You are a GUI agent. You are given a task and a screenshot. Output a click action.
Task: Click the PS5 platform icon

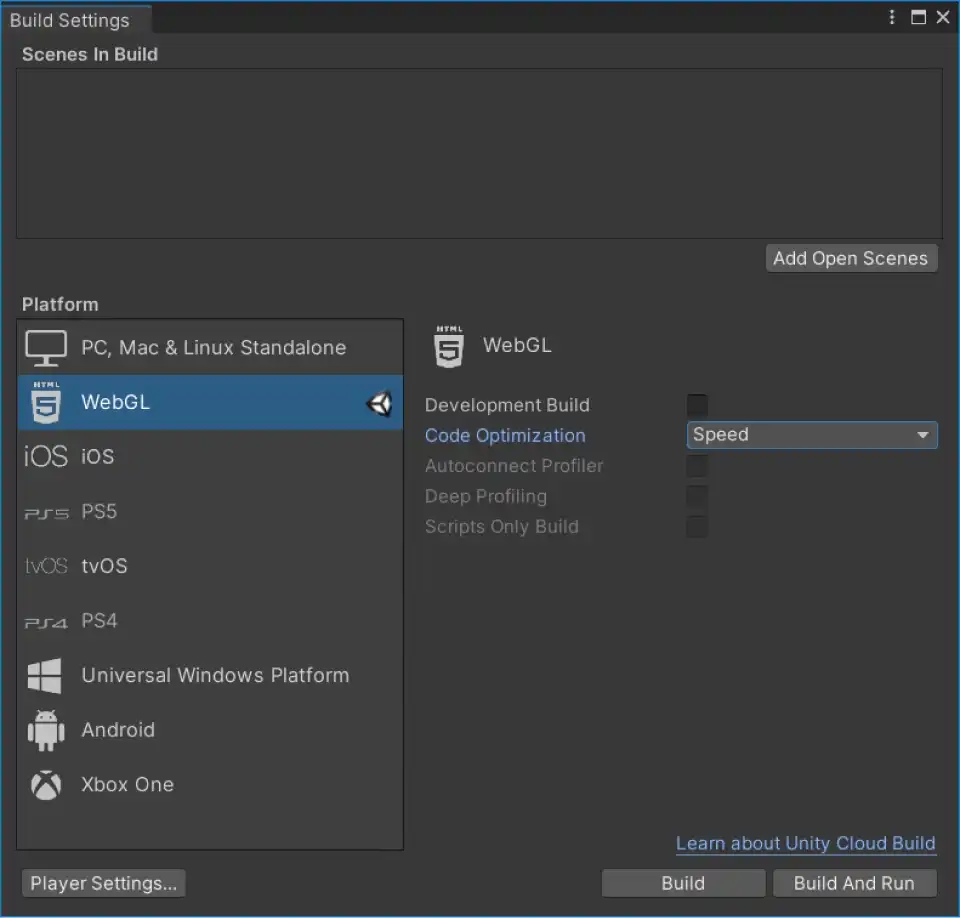click(x=44, y=511)
